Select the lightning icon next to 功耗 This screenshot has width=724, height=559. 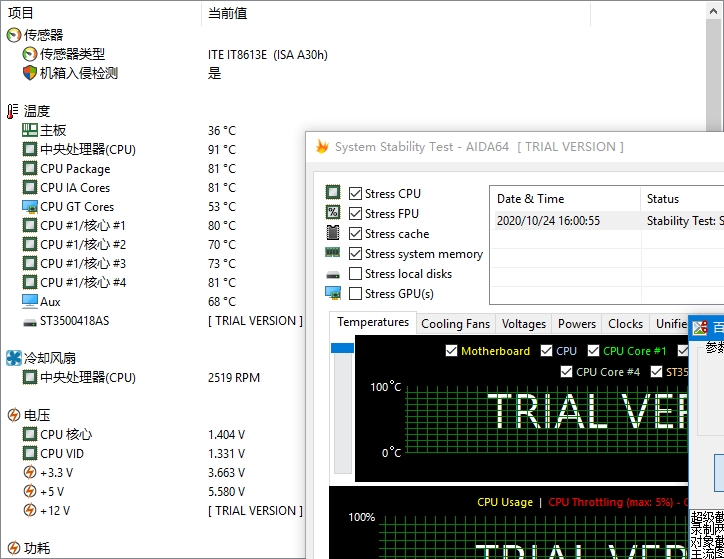(14, 548)
